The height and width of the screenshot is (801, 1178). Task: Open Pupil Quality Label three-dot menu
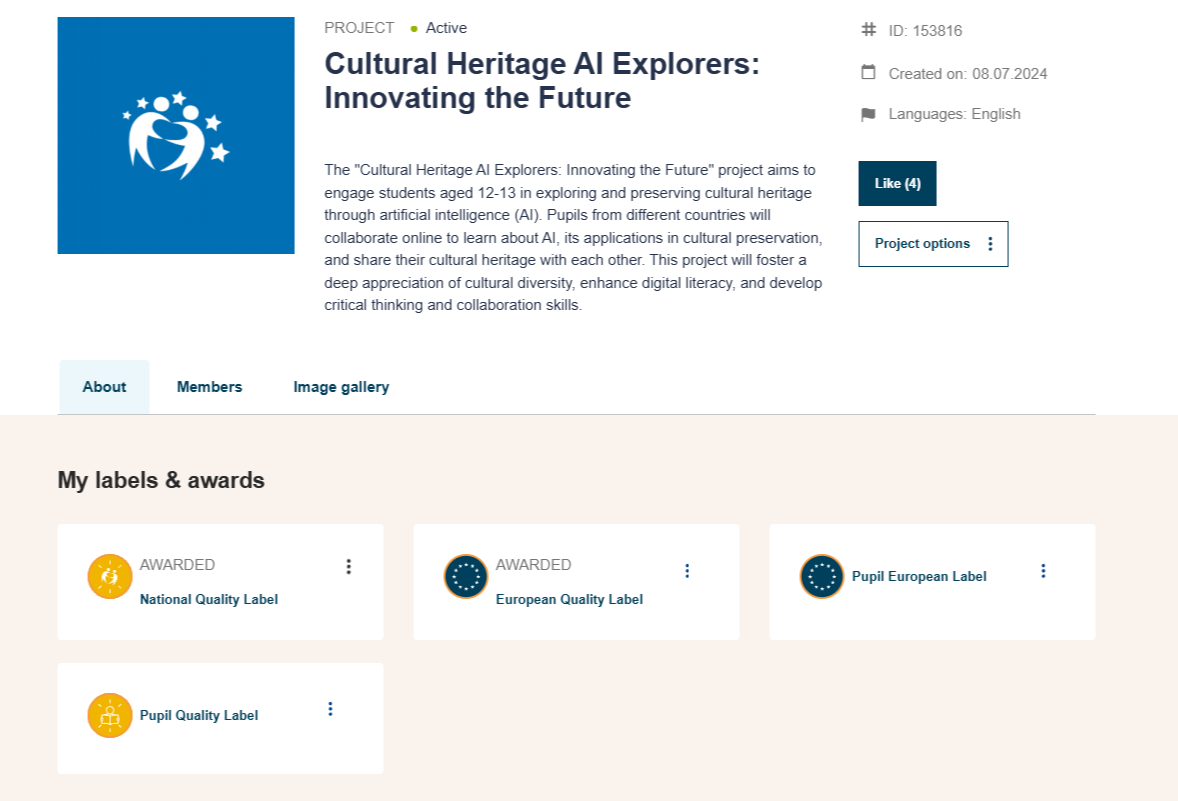[x=330, y=709]
